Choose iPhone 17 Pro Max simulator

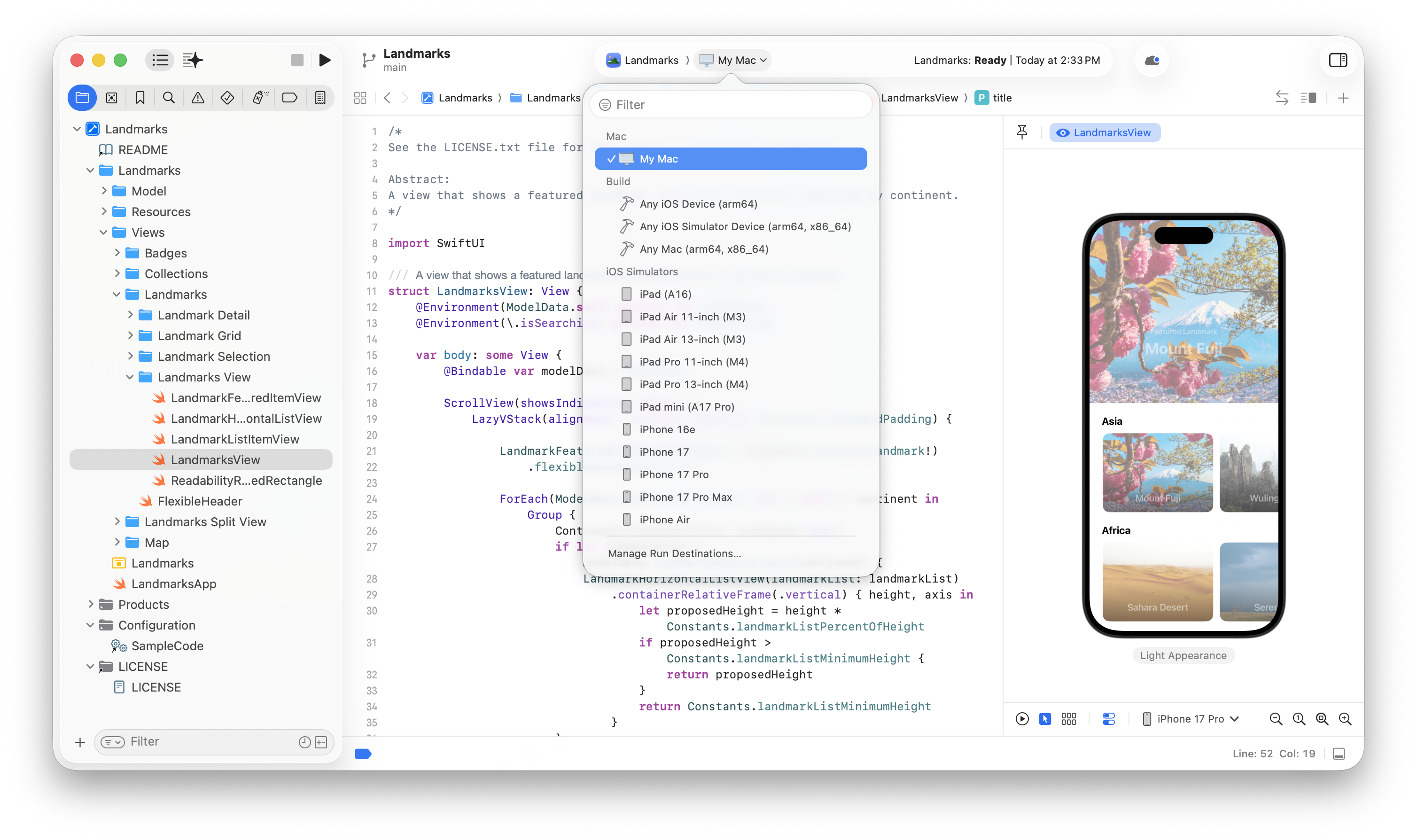tap(731, 497)
